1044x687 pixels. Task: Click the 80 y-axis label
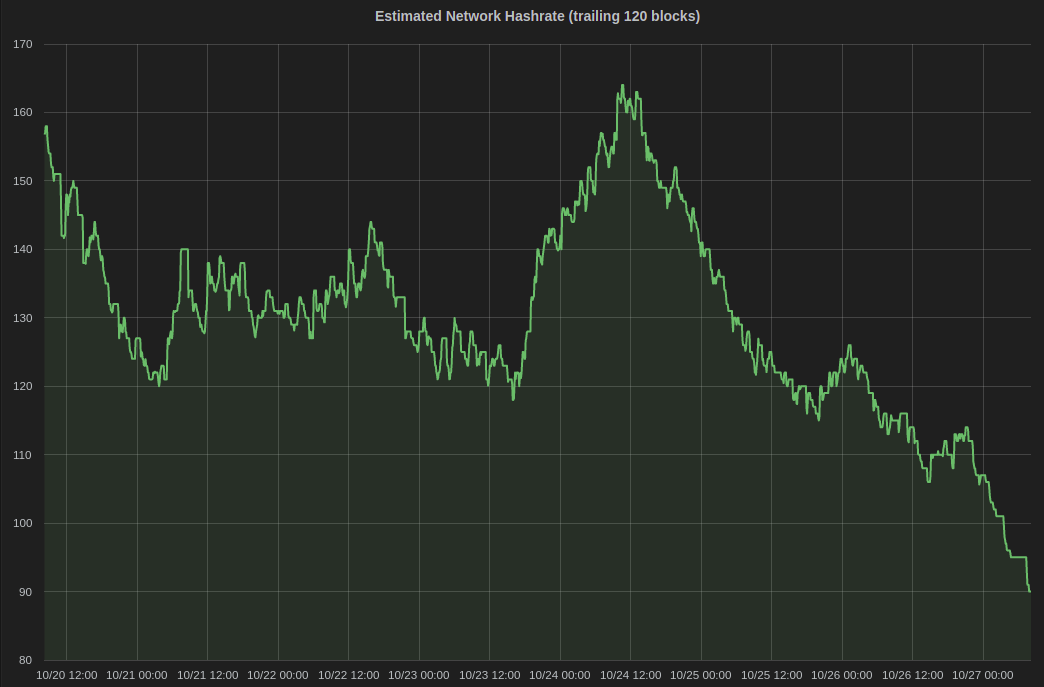tap(26, 660)
